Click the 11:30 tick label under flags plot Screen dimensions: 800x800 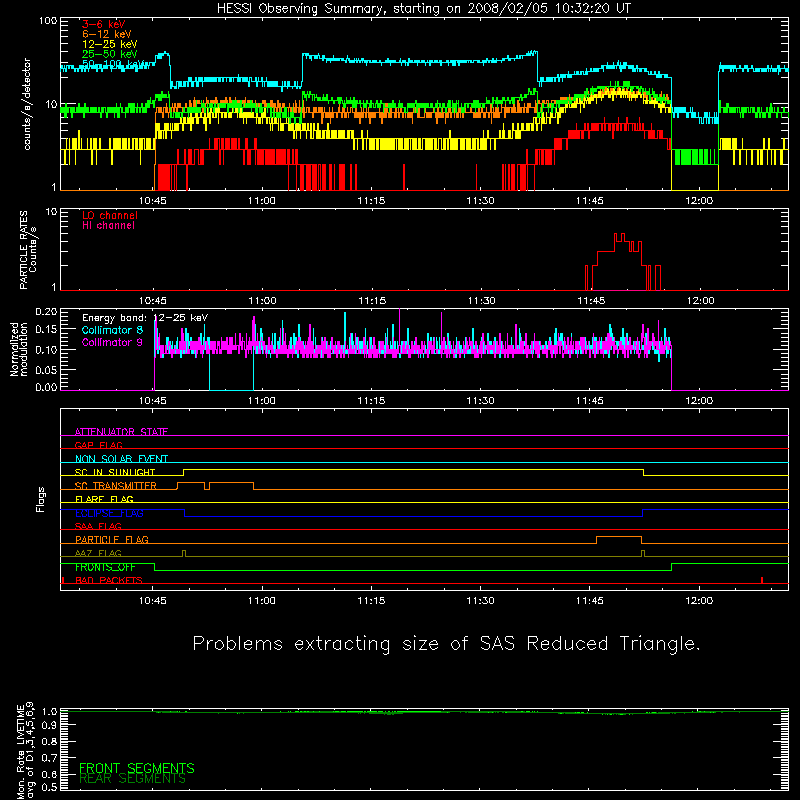point(480,601)
